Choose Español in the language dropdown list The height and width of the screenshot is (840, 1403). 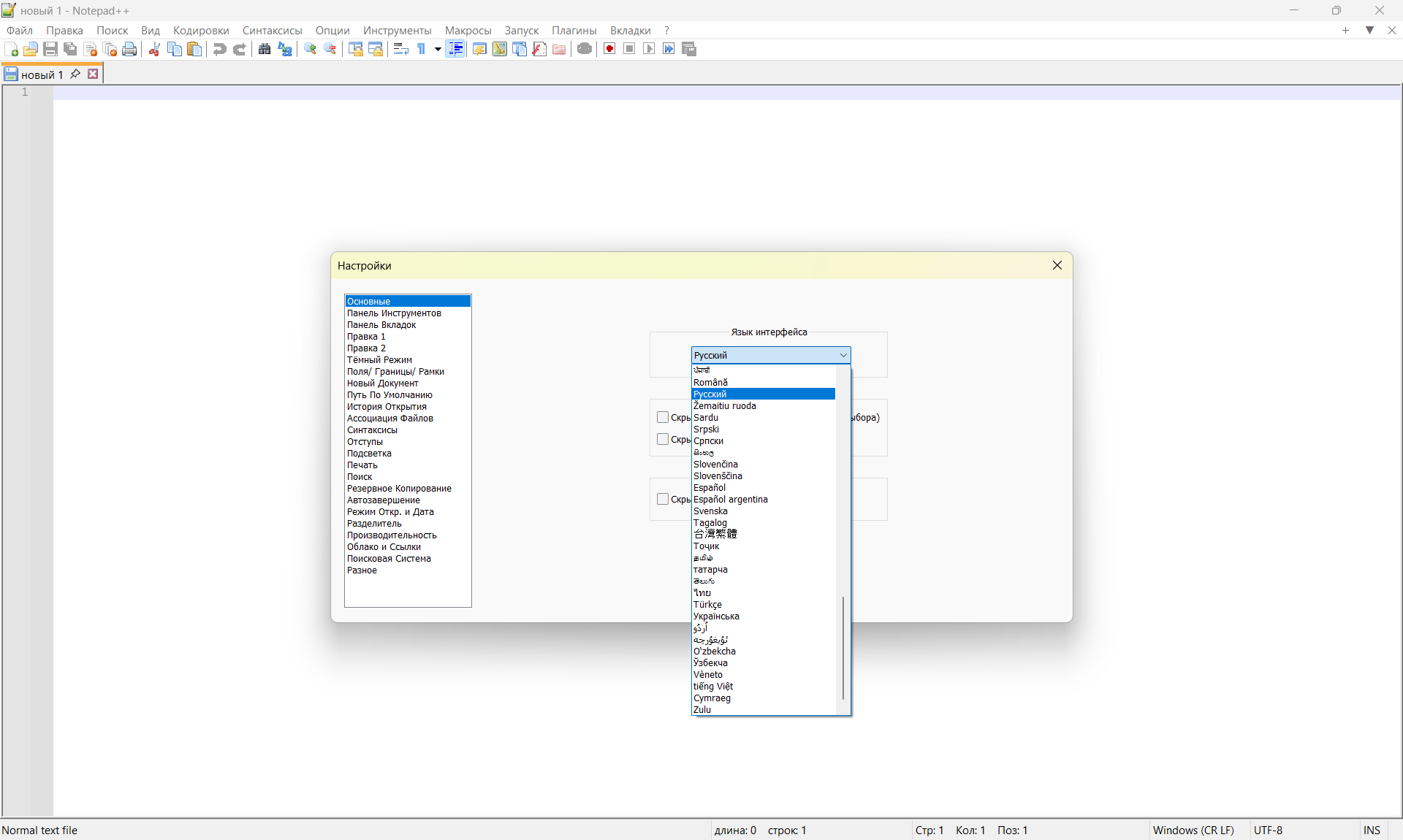pyautogui.click(x=710, y=488)
